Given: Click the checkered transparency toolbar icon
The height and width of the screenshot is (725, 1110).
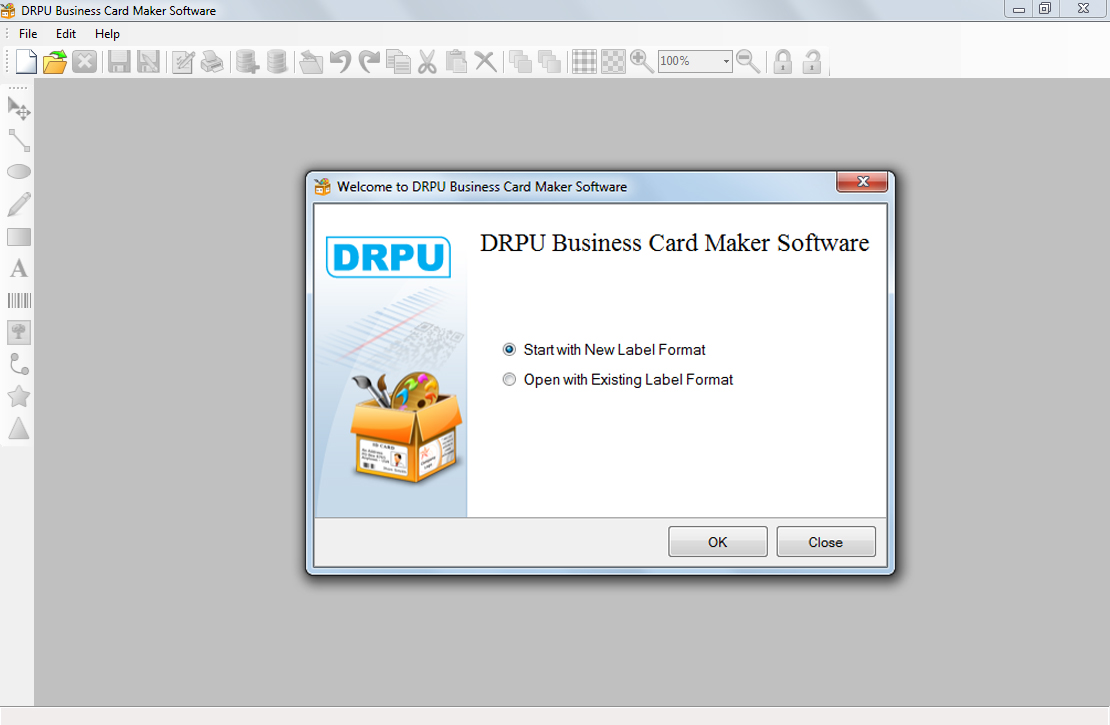Looking at the screenshot, I should 613,62.
